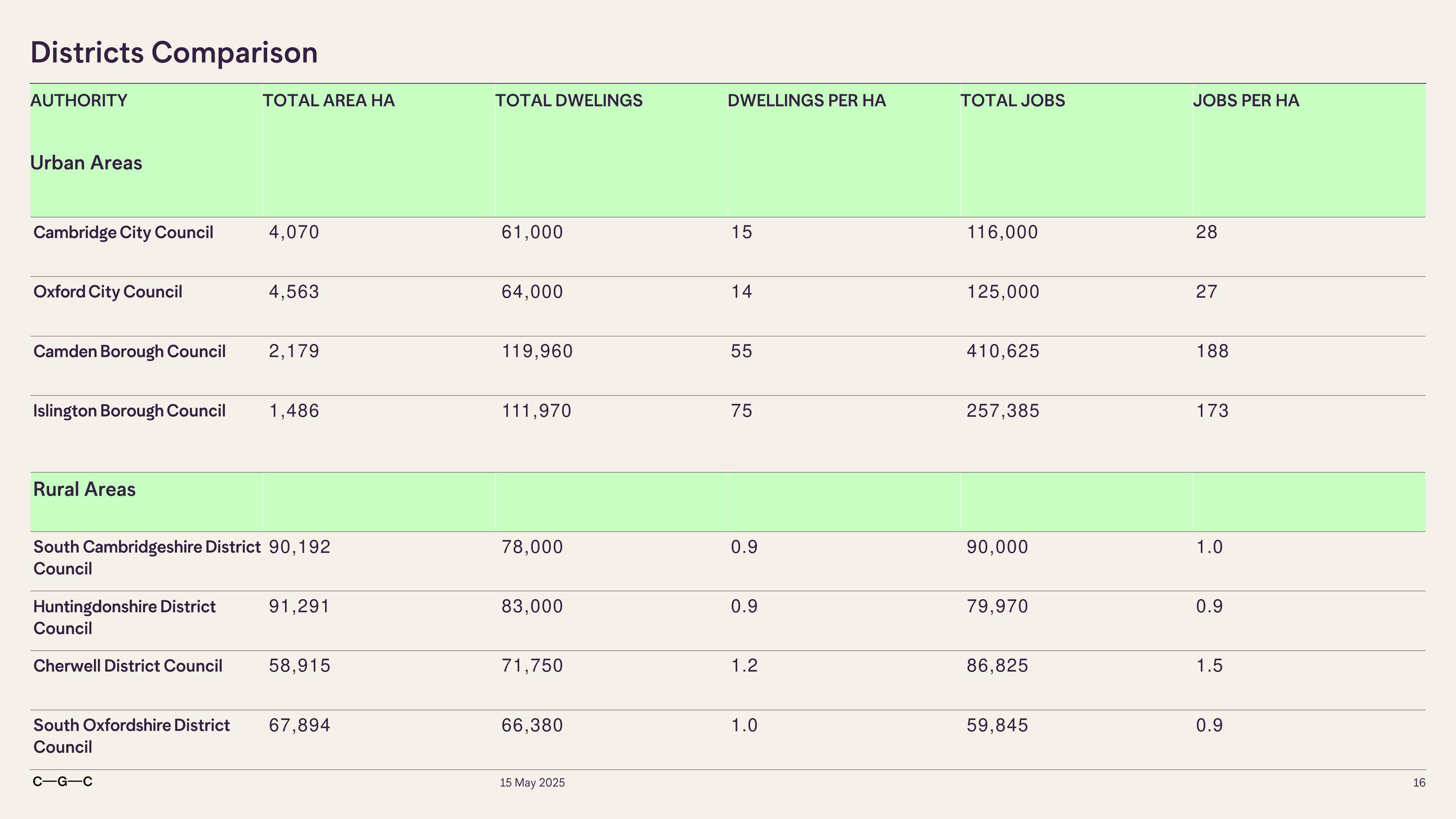Click Cherwell total jobs value 86,825
The image size is (1456, 819).
[x=998, y=666]
